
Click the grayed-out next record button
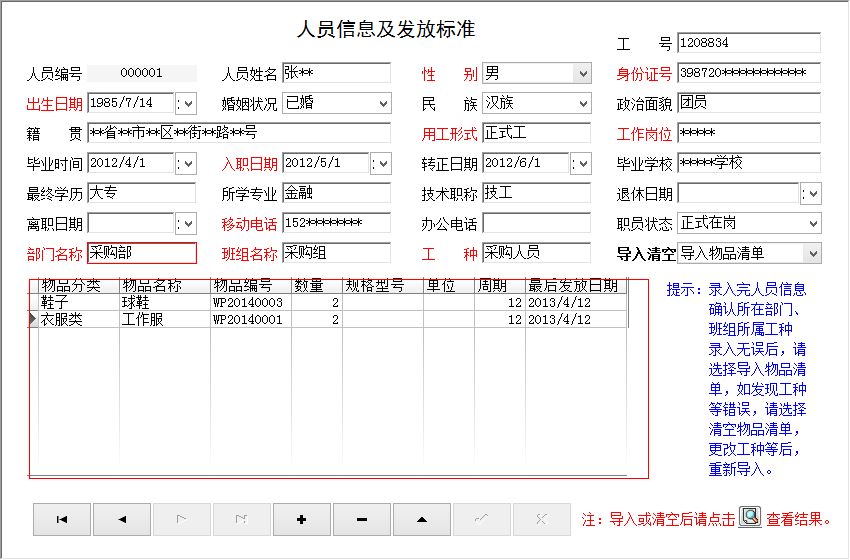182,519
